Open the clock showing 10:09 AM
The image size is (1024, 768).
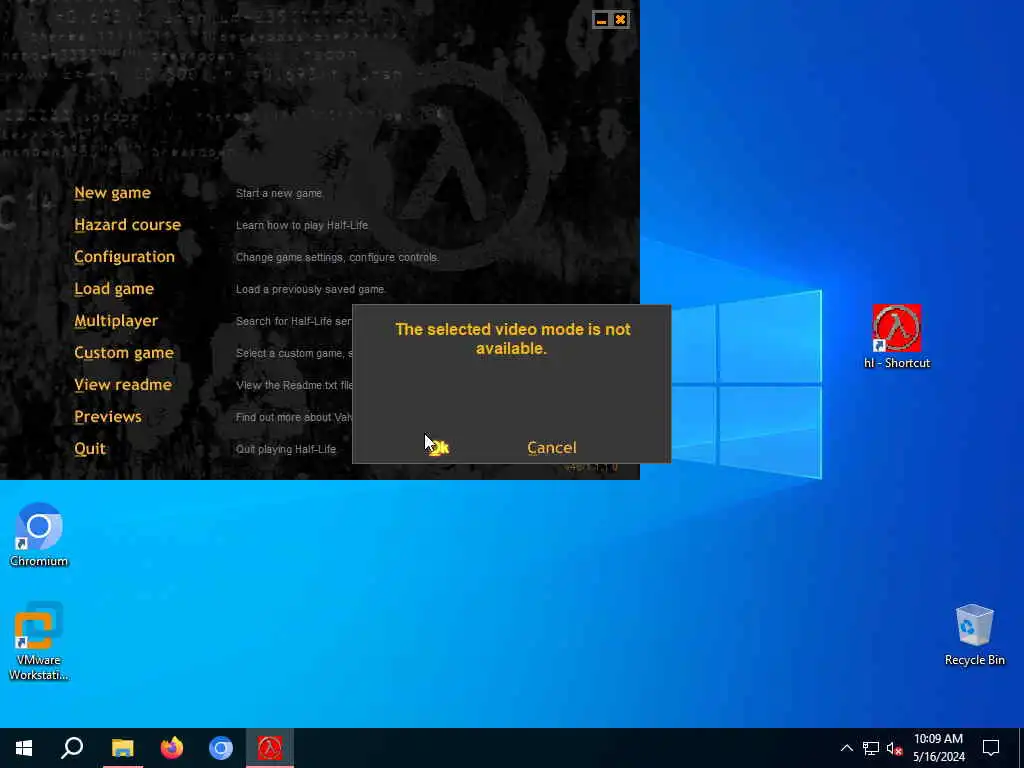click(938, 748)
